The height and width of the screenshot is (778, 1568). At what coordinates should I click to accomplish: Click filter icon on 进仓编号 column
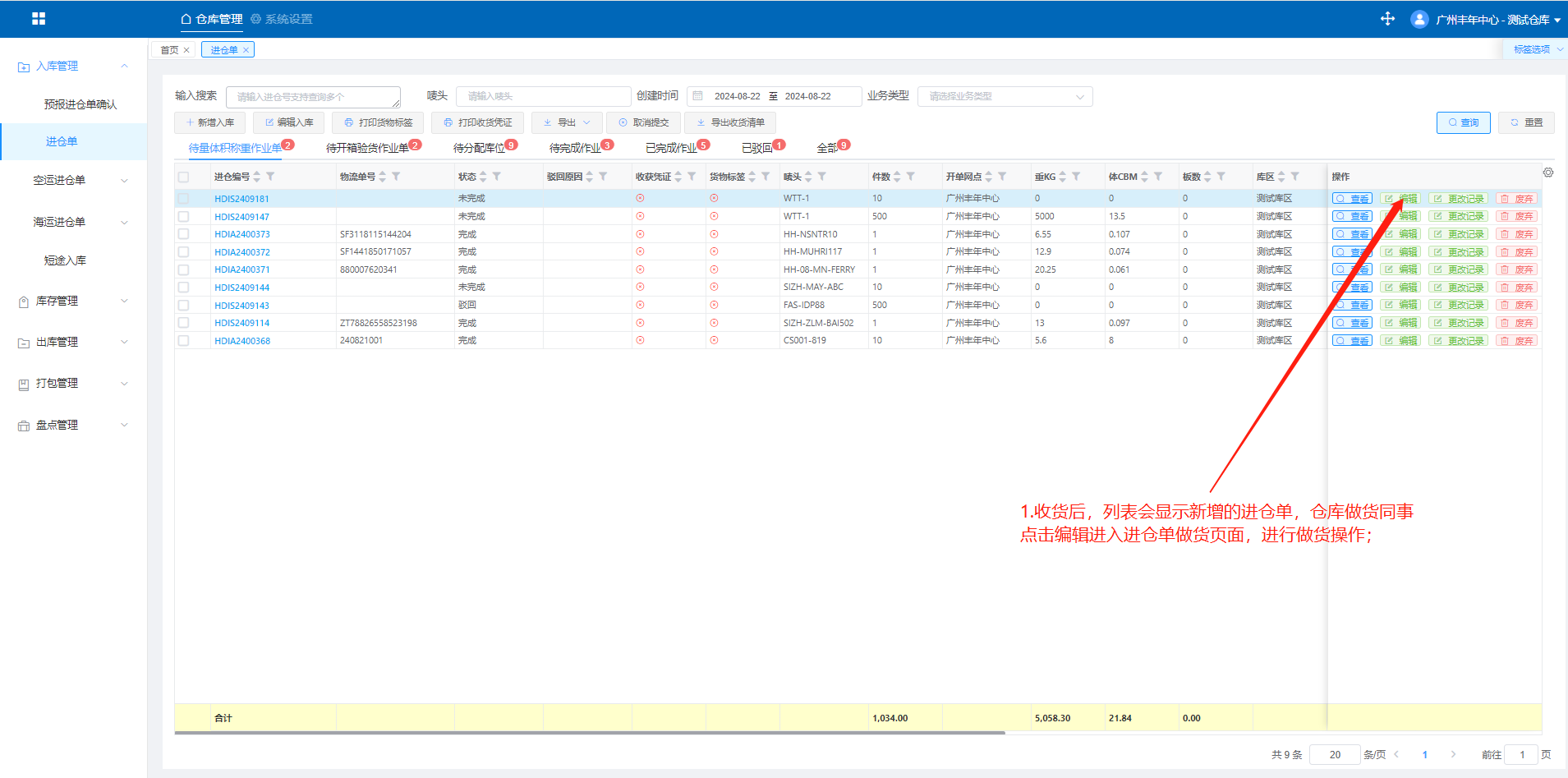(270, 177)
